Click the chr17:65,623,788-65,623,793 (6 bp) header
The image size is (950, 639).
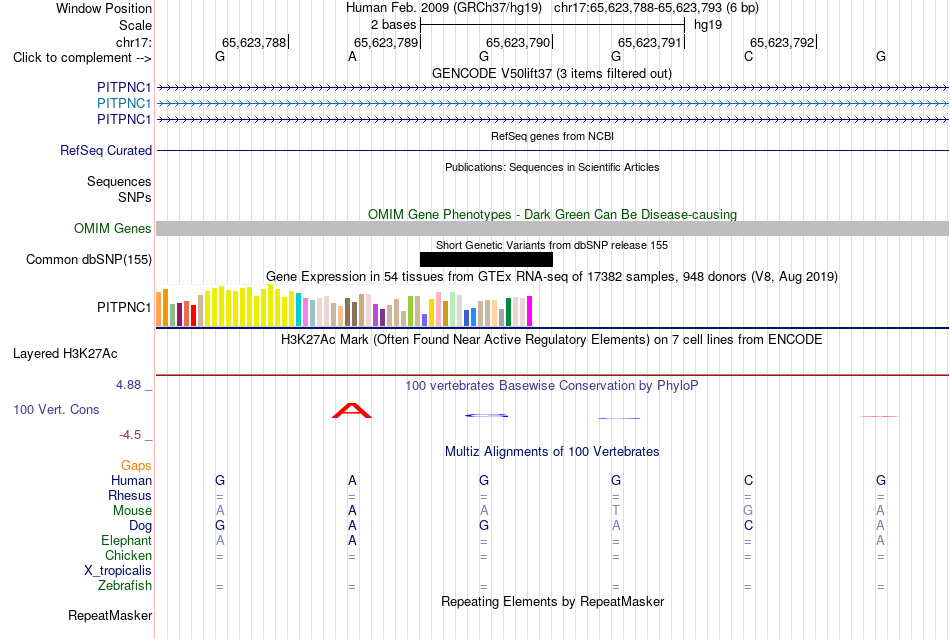coord(656,8)
